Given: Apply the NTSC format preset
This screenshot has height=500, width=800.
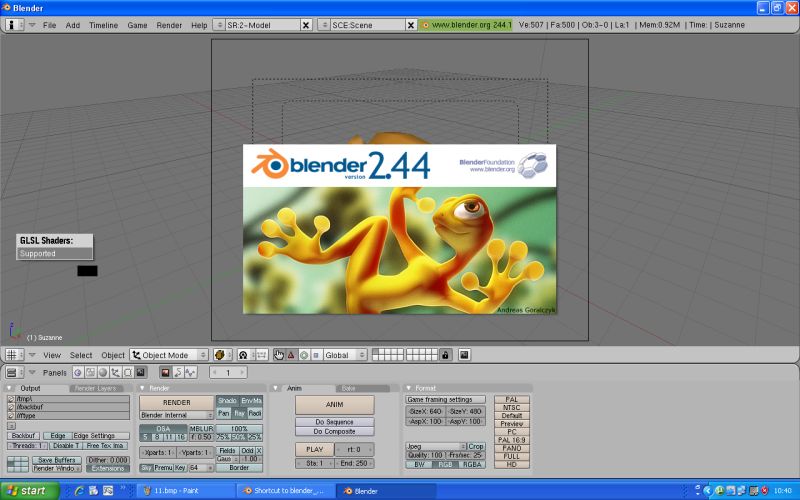Looking at the screenshot, I should click(x=512, y=408).
